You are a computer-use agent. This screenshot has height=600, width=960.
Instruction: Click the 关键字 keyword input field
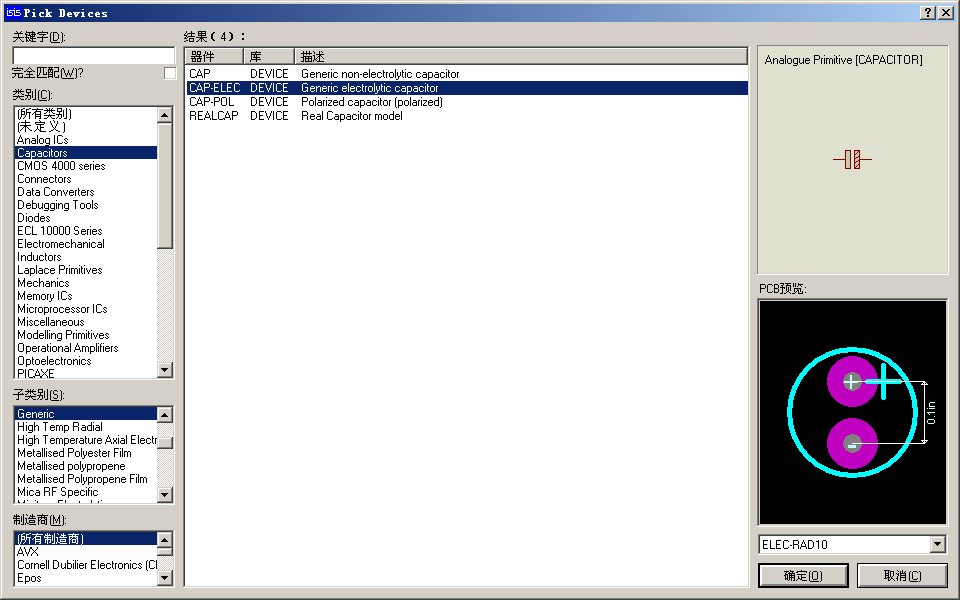[94, 56]
